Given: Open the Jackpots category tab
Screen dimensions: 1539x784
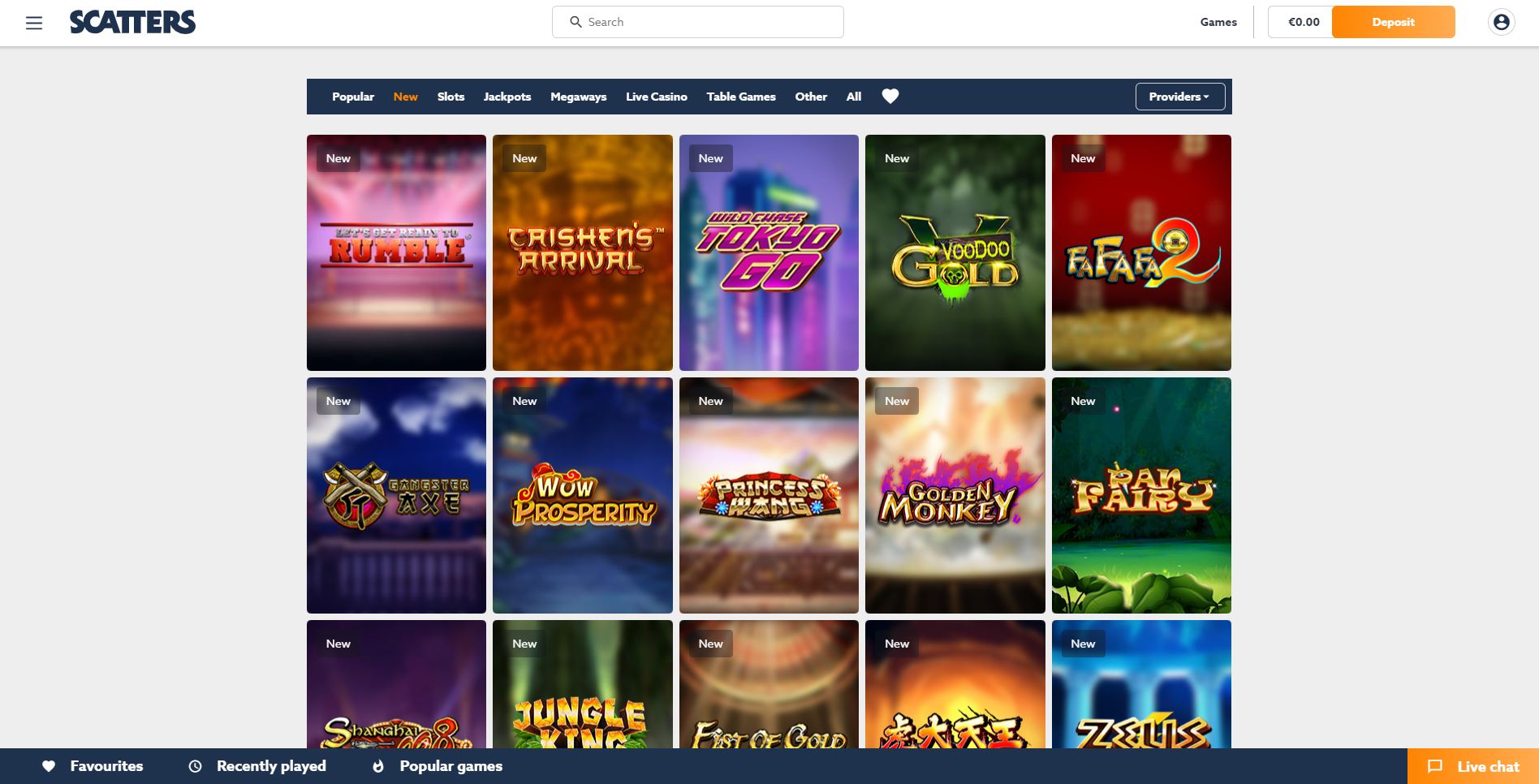Looking at the screenshot, I should (x=507, y=97).
